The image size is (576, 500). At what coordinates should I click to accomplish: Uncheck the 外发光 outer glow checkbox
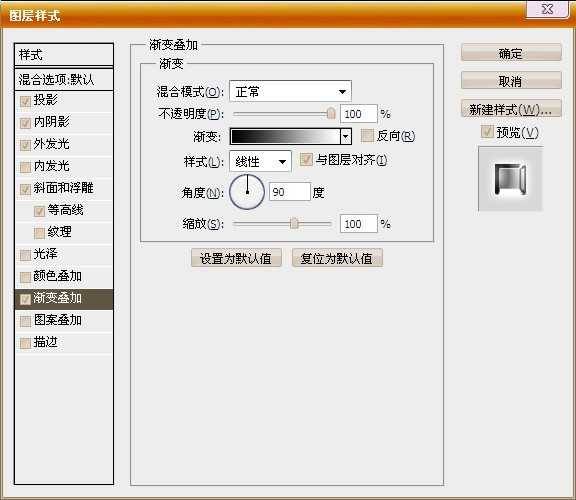[25, 145]
